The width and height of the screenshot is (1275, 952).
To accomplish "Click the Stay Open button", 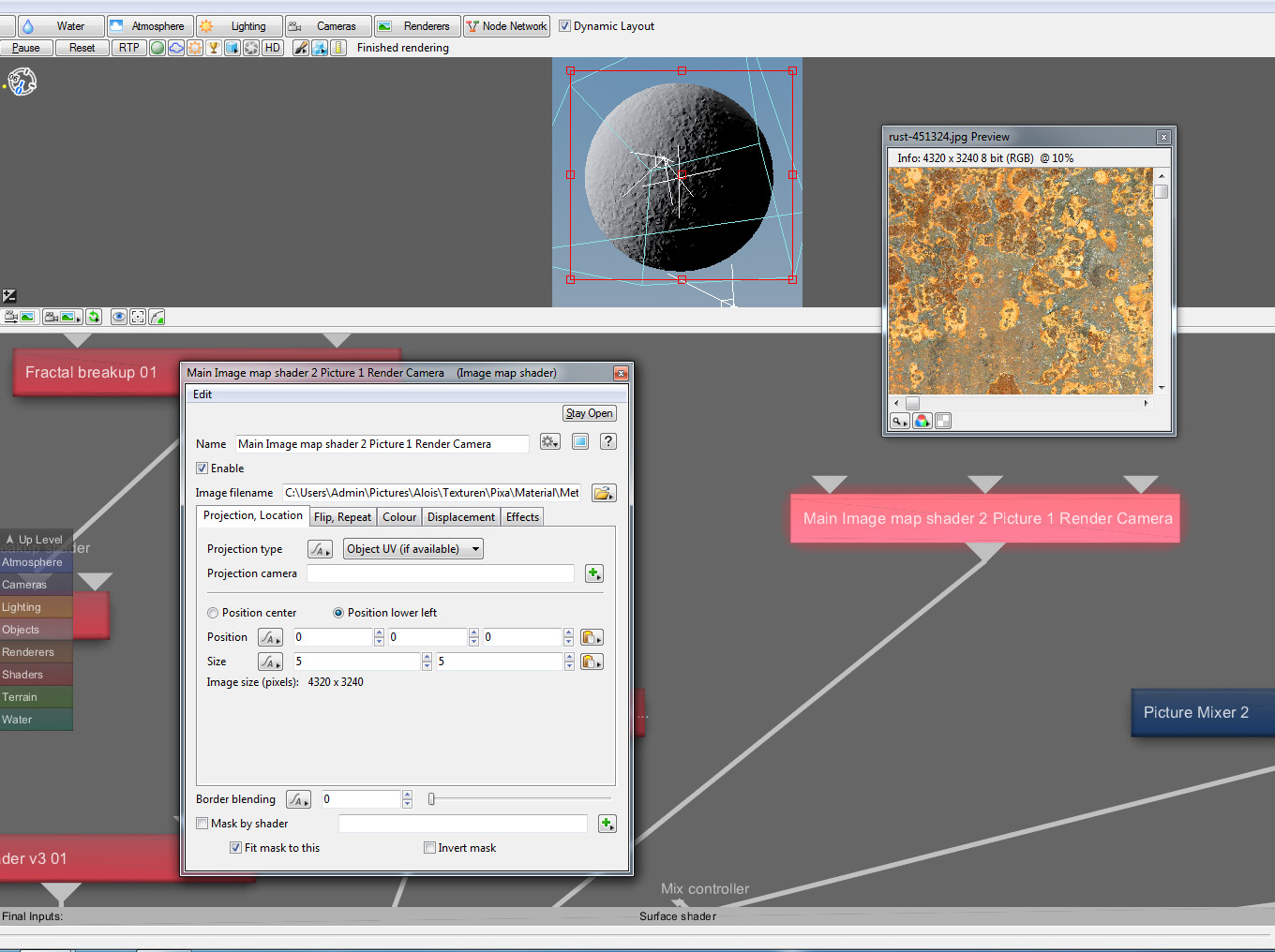I will (589, 413).
